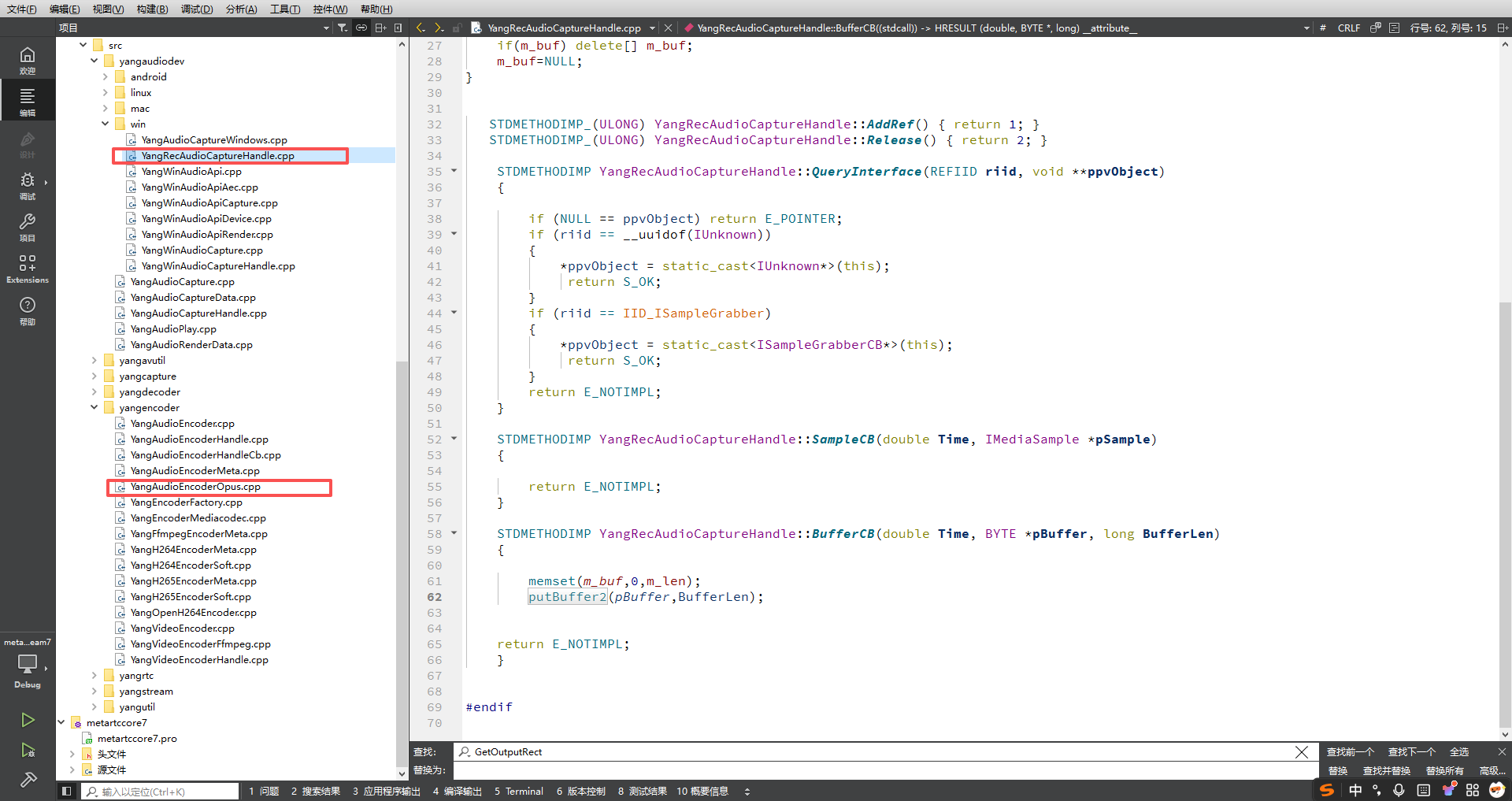The width and height of the screenshot is (1512, 801).
Task: Open the Projects (项目) mode
Action: pos(28,228)
